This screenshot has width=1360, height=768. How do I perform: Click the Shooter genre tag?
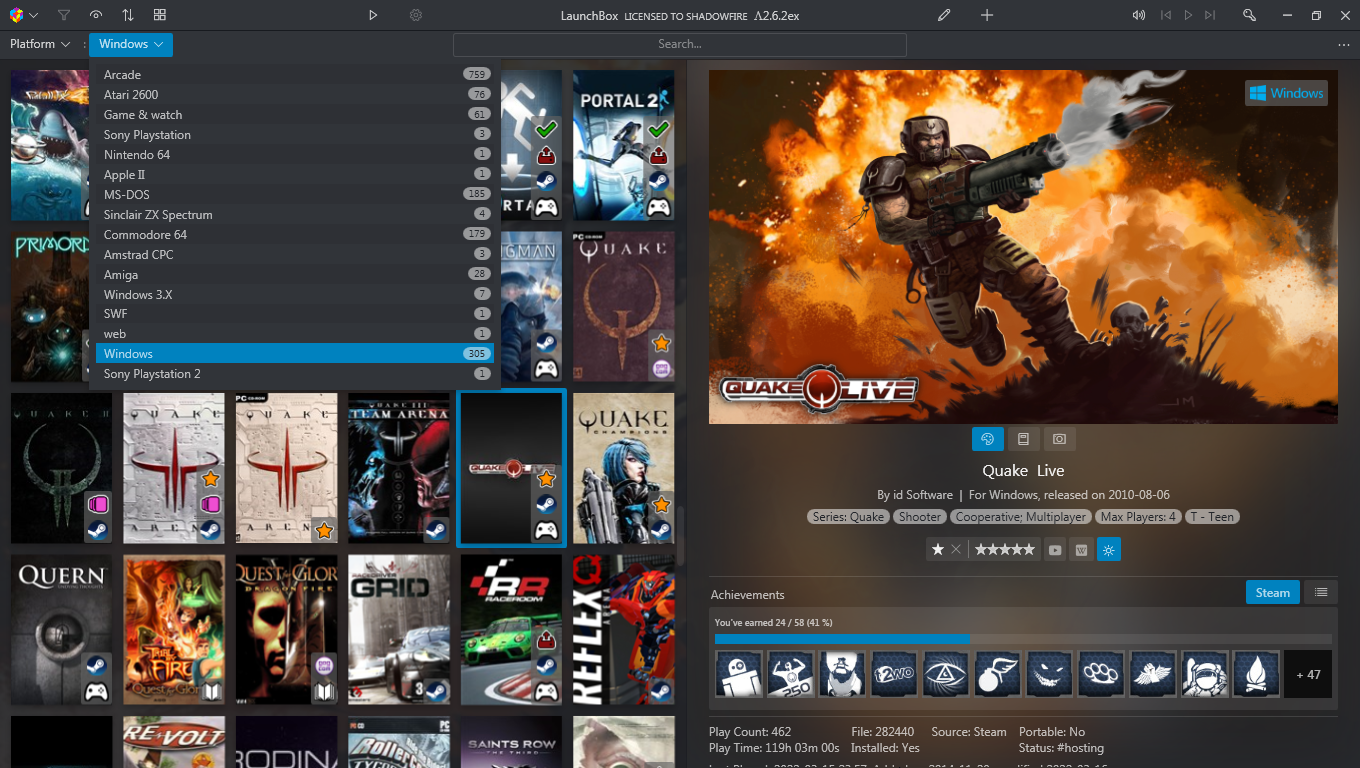pos(920,517)
